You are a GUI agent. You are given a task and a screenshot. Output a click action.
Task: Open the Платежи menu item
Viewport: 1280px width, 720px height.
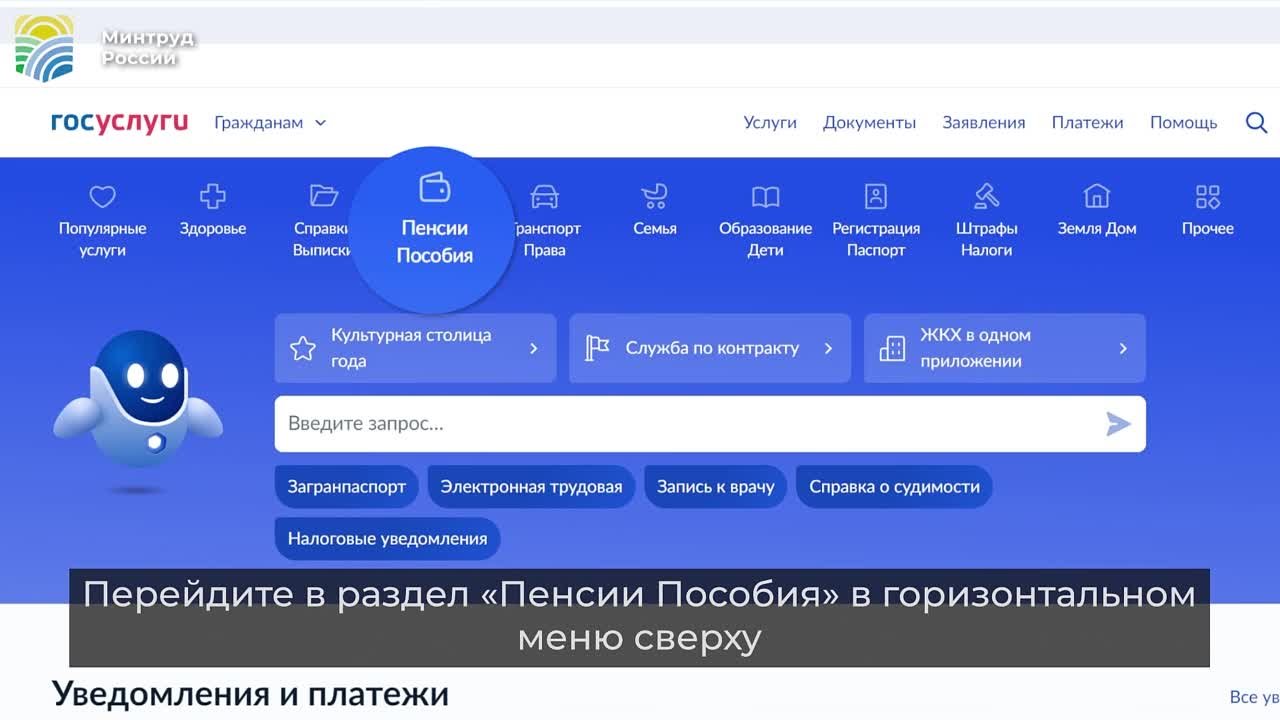pyautogui.click(x=1087, y=122)
